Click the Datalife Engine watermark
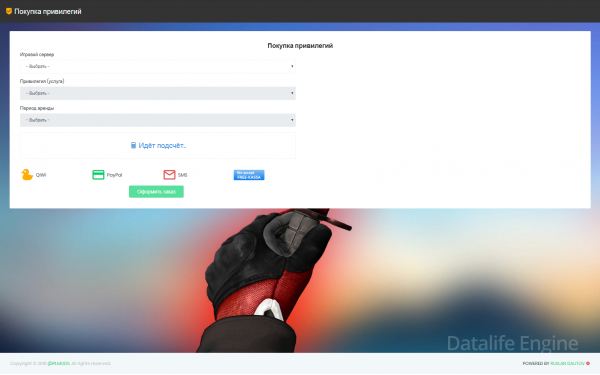This screenshot has width=600, height=375. [x=512, y=343]
